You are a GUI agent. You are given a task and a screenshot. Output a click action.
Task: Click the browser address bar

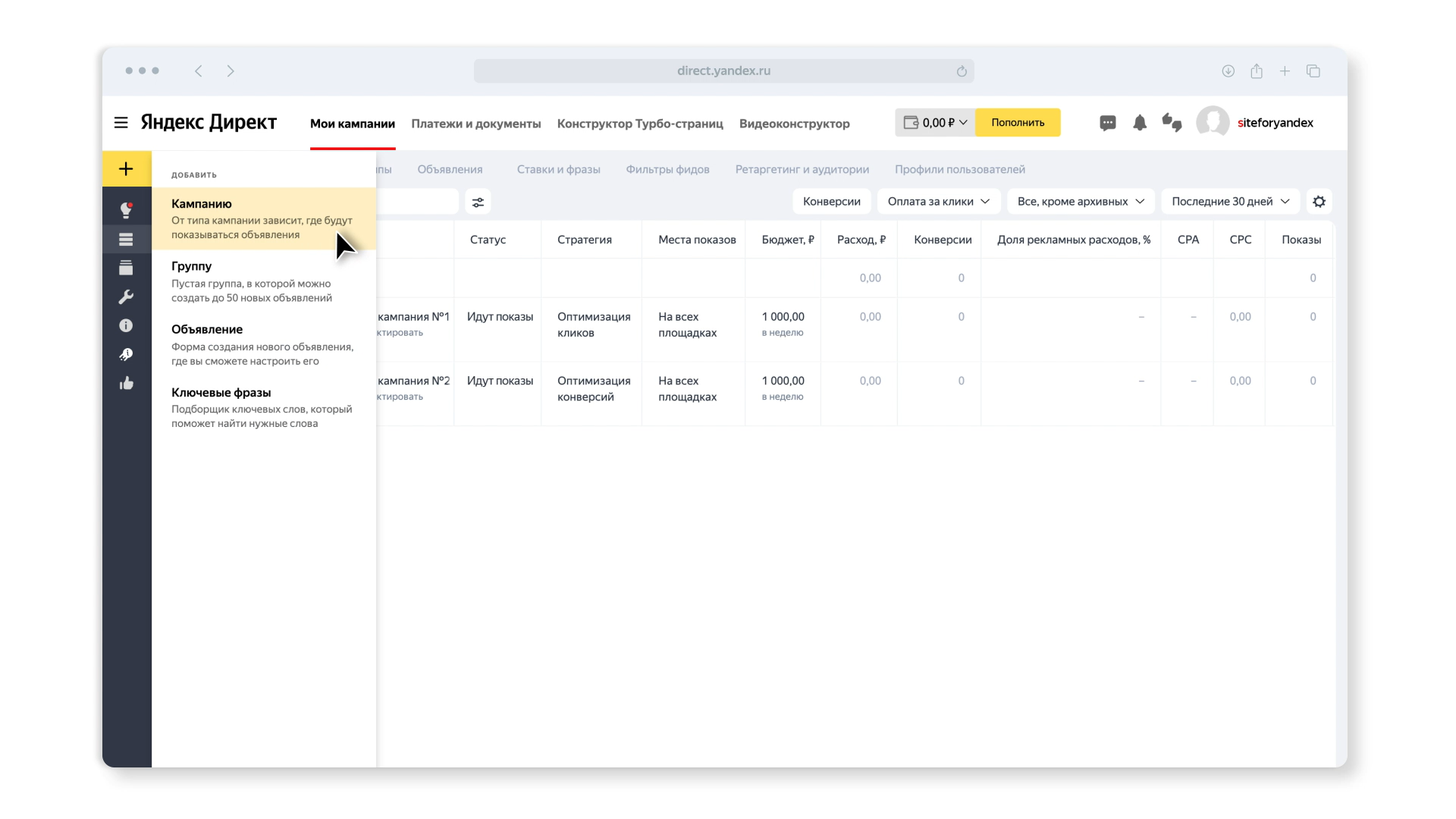pyautogui.click(x=723, y=71)
